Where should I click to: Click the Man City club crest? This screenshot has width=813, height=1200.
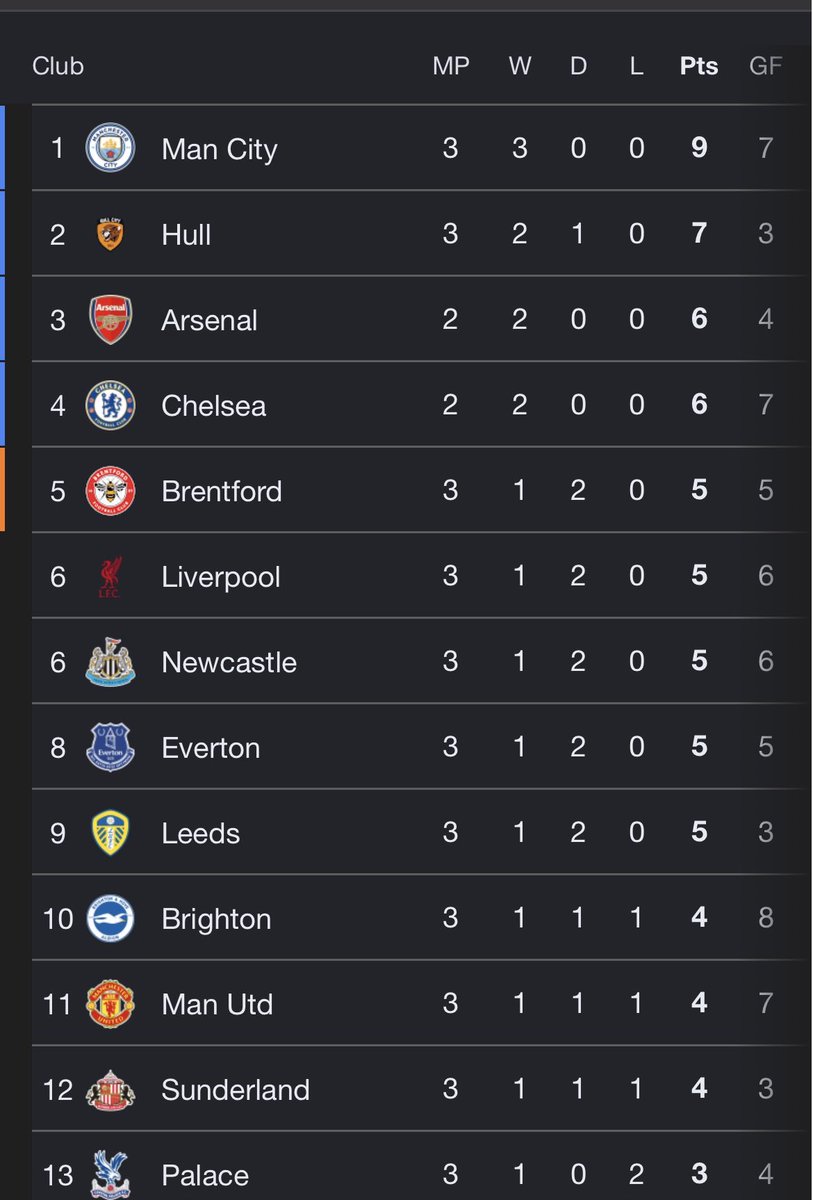tap(110, 148)
